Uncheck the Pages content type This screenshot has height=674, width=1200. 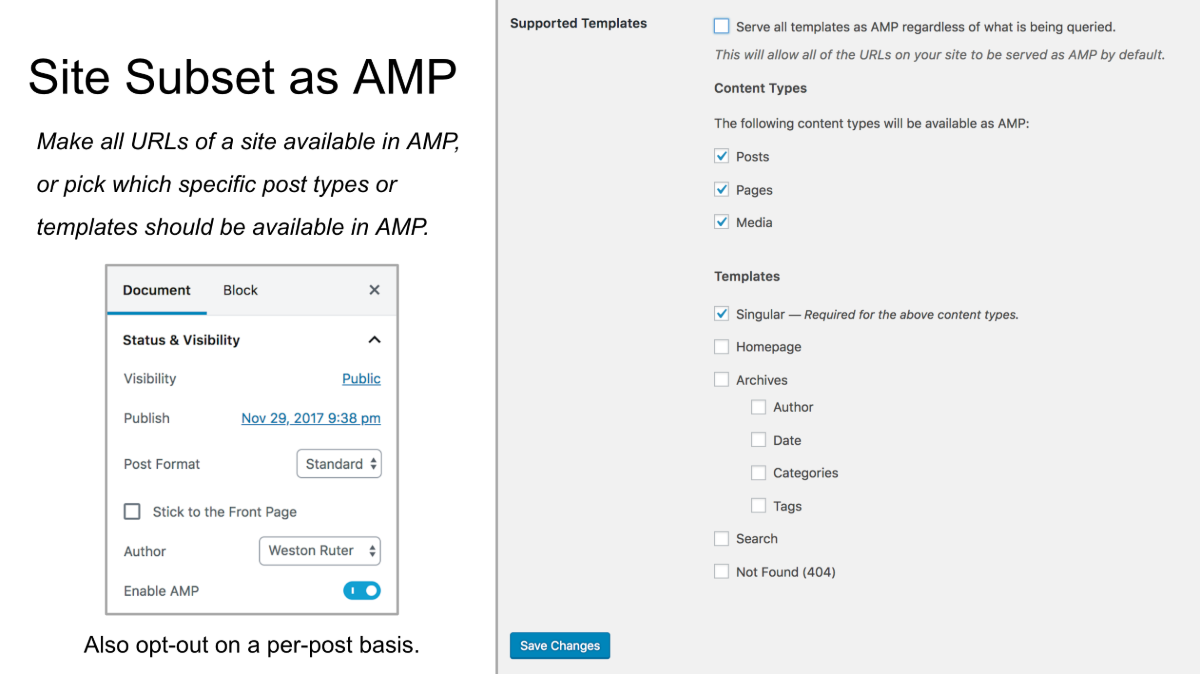[x=721, y=189]
